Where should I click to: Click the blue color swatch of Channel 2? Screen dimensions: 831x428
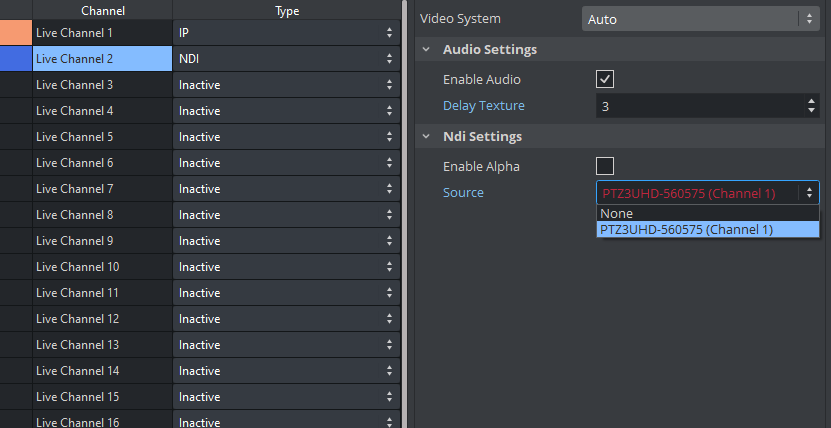pyautogui.click(x=16, y=59)
